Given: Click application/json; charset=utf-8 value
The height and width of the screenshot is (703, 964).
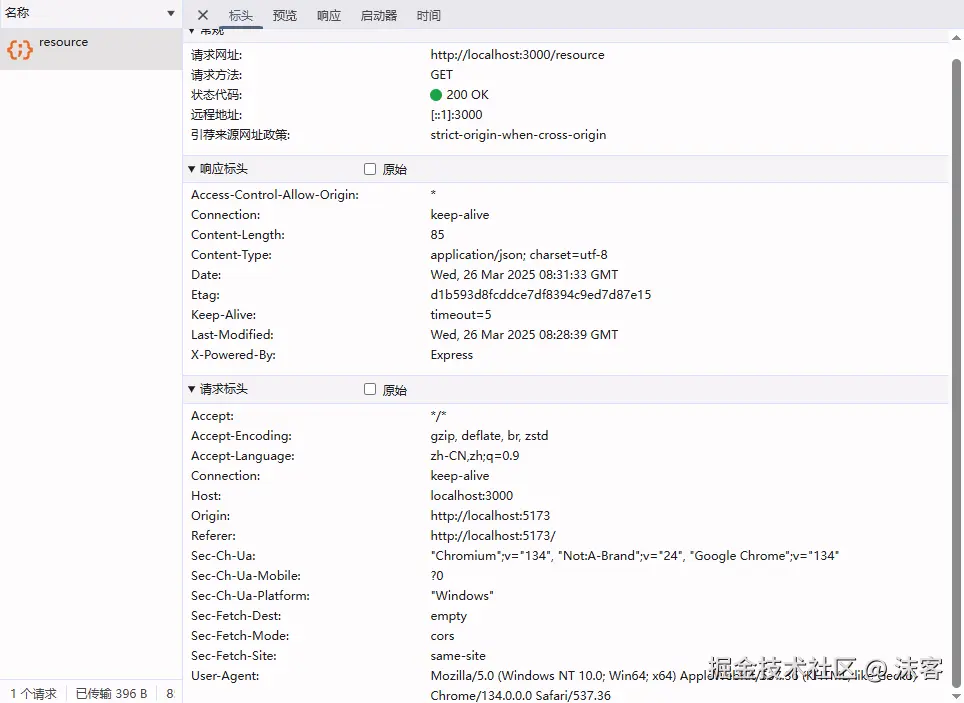Looking at the screenshot, I should click(519, 255).
